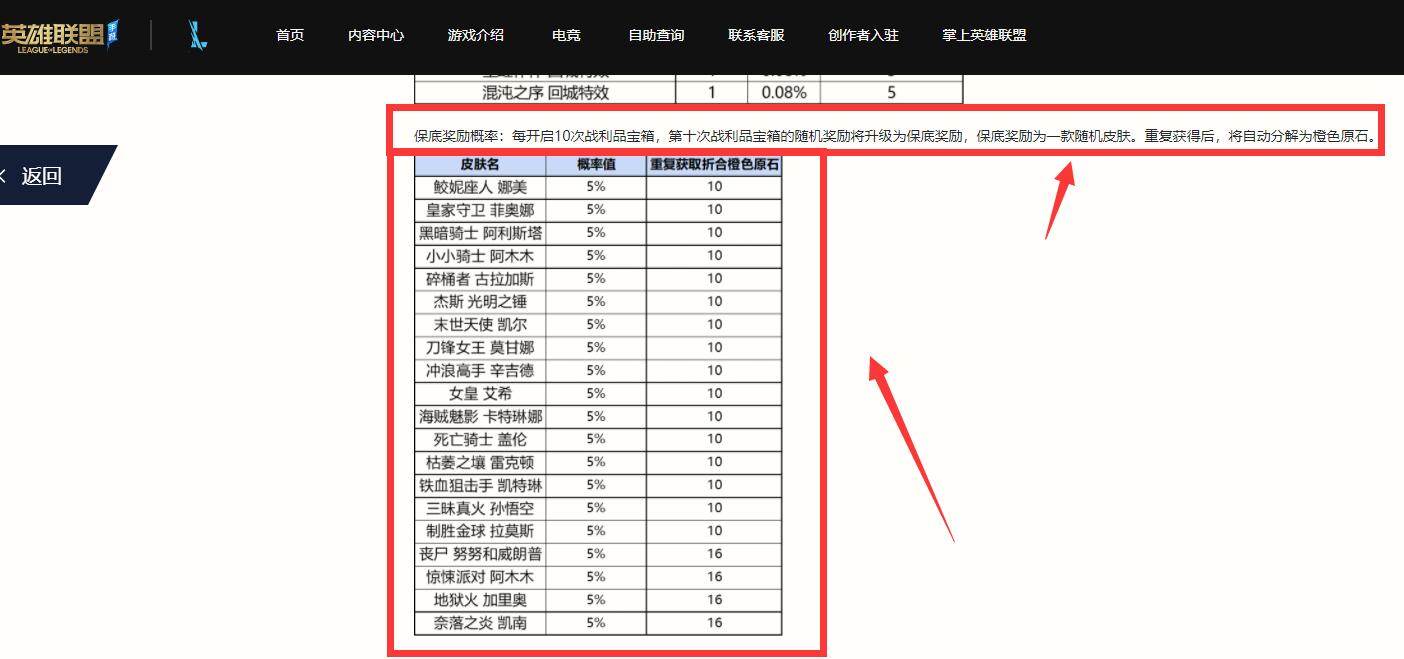The image size is (1404, 659).
Task: Open the 游戏介绍 menu
Action: click(x=476, y=35)
